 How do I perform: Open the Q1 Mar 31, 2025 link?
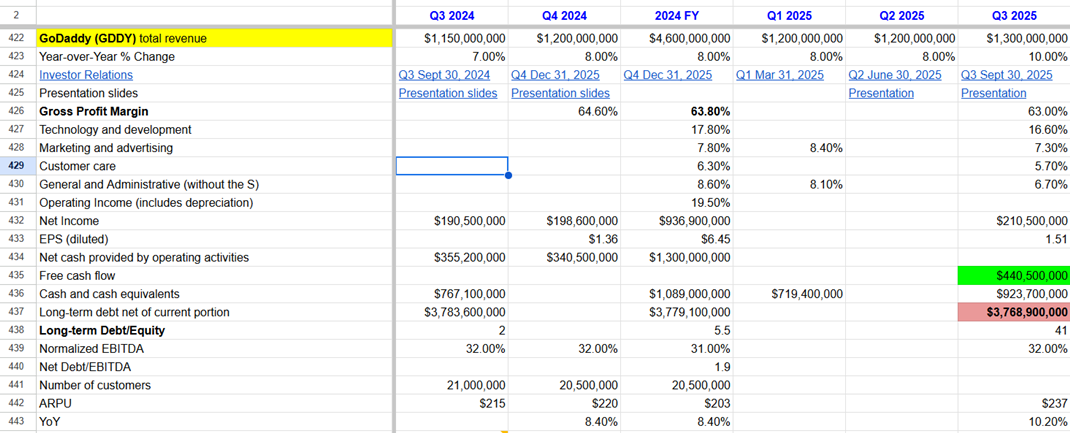point(780,75)
